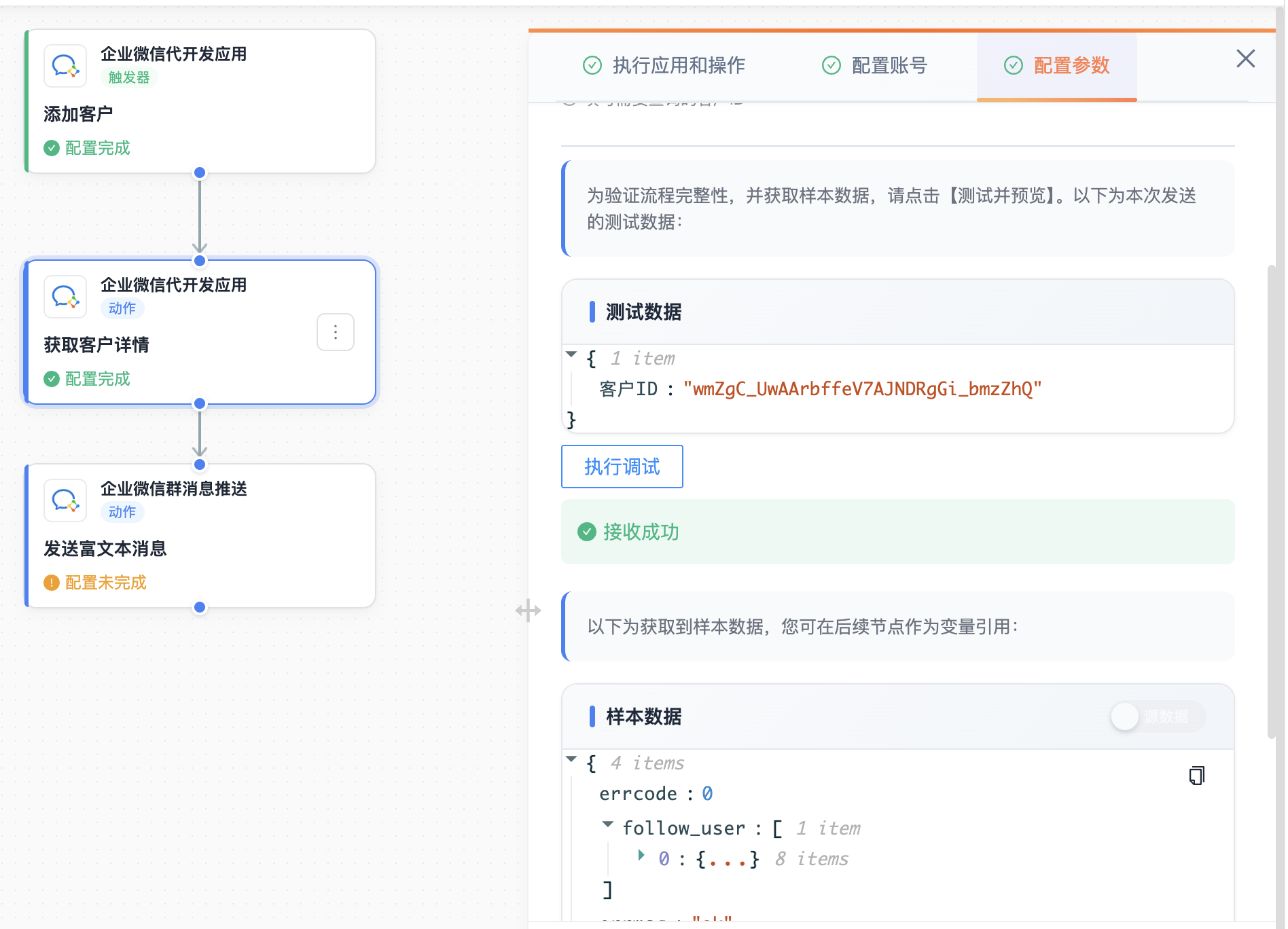
Task: Click the bottom connector dot of 发送富文本消息 node
Action: click(x=200, y=607)
